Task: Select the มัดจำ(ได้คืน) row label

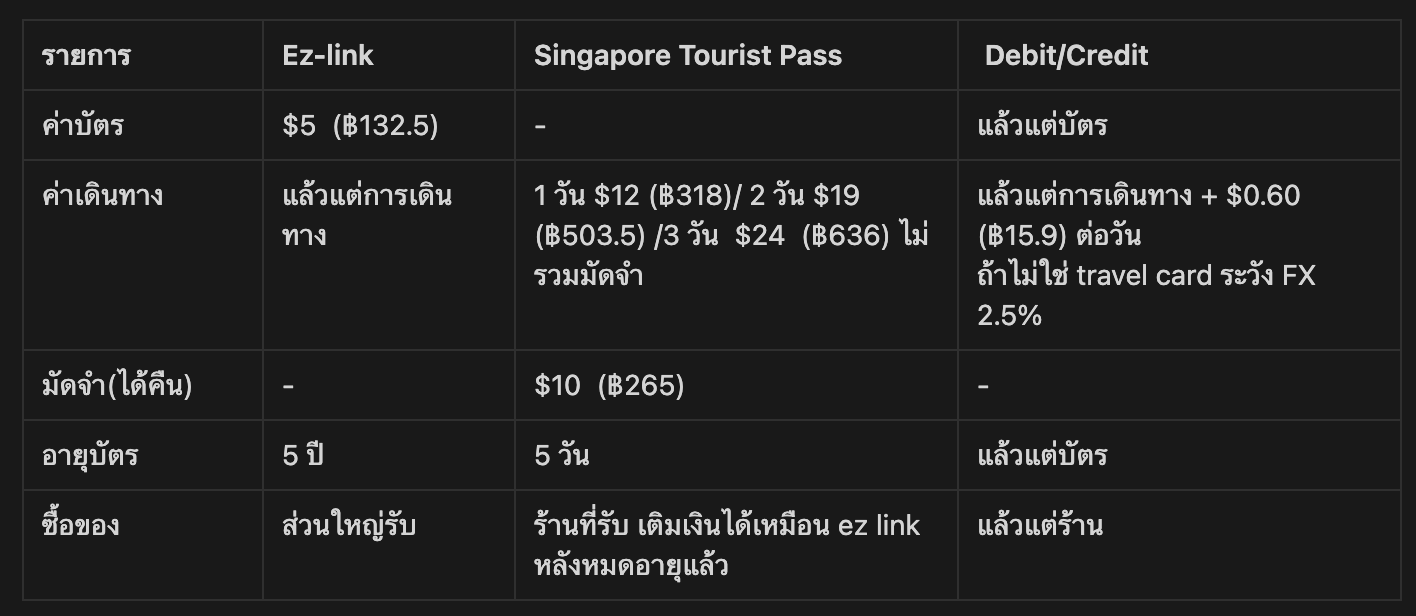Action: pos(116,385)
